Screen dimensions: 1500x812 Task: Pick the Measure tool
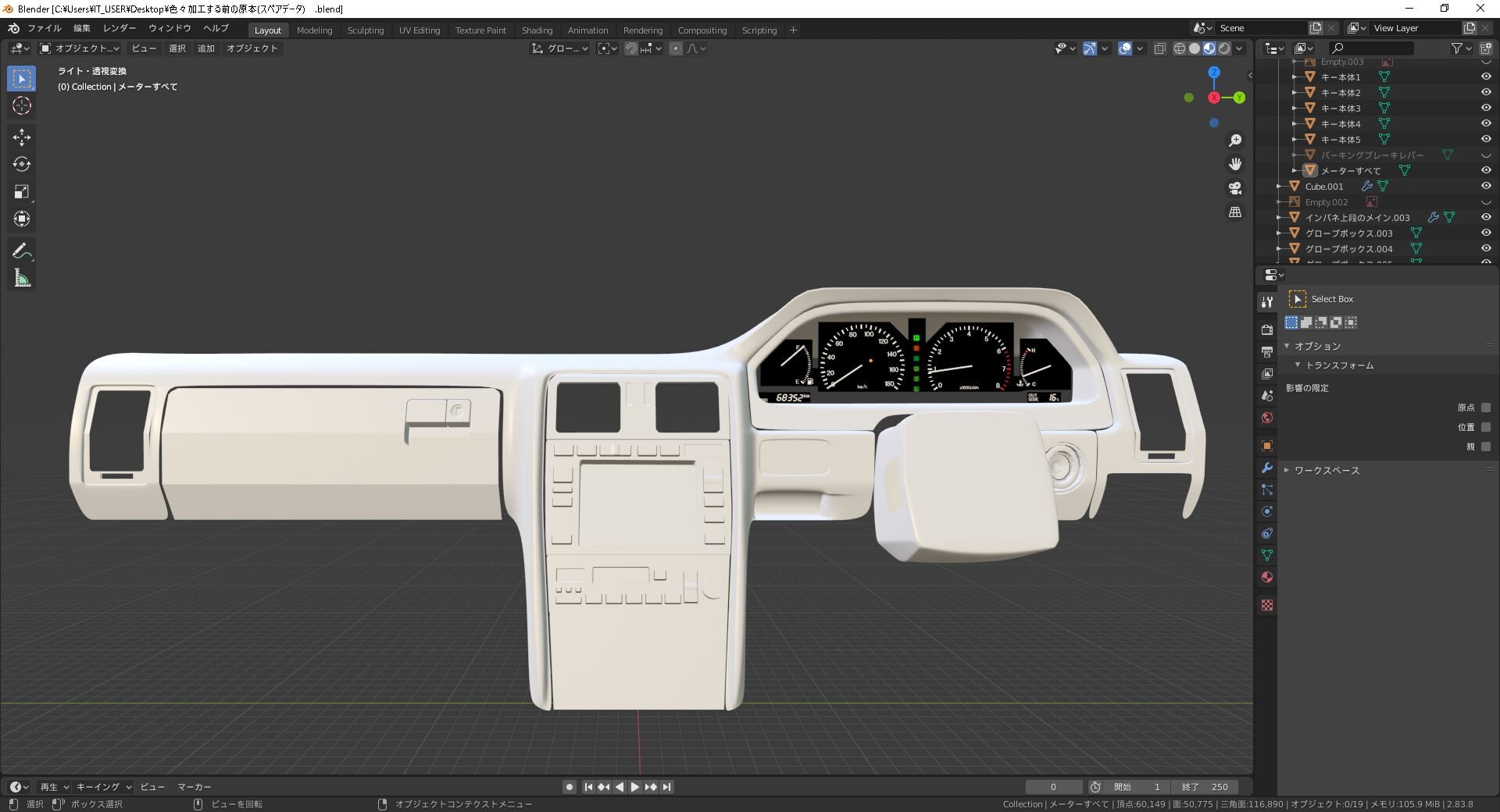[21, 277]
